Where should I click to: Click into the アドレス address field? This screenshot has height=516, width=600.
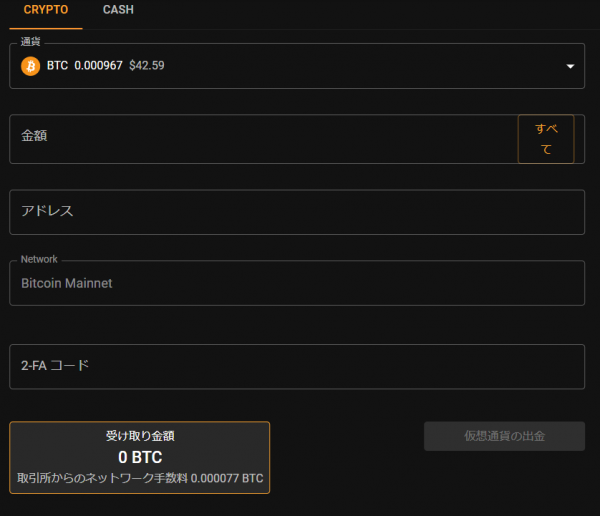tap(297, 212)
